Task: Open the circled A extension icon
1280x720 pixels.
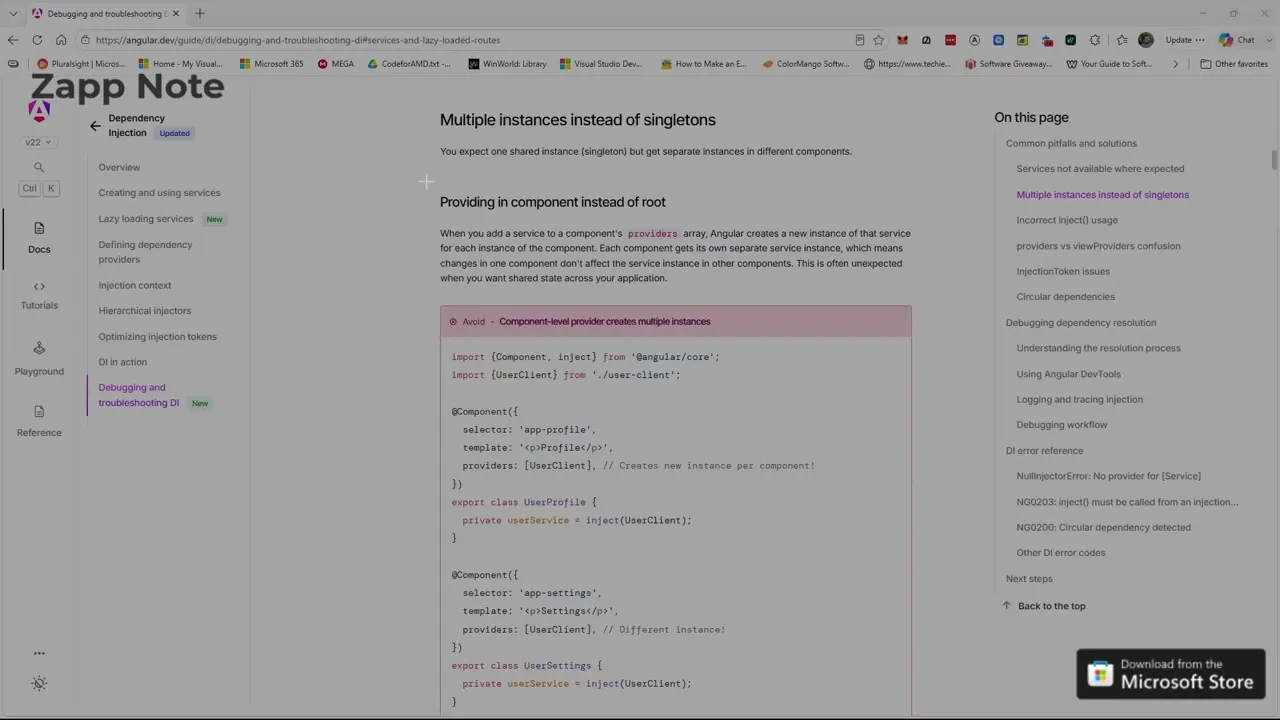Action: [x=974, y=40]
